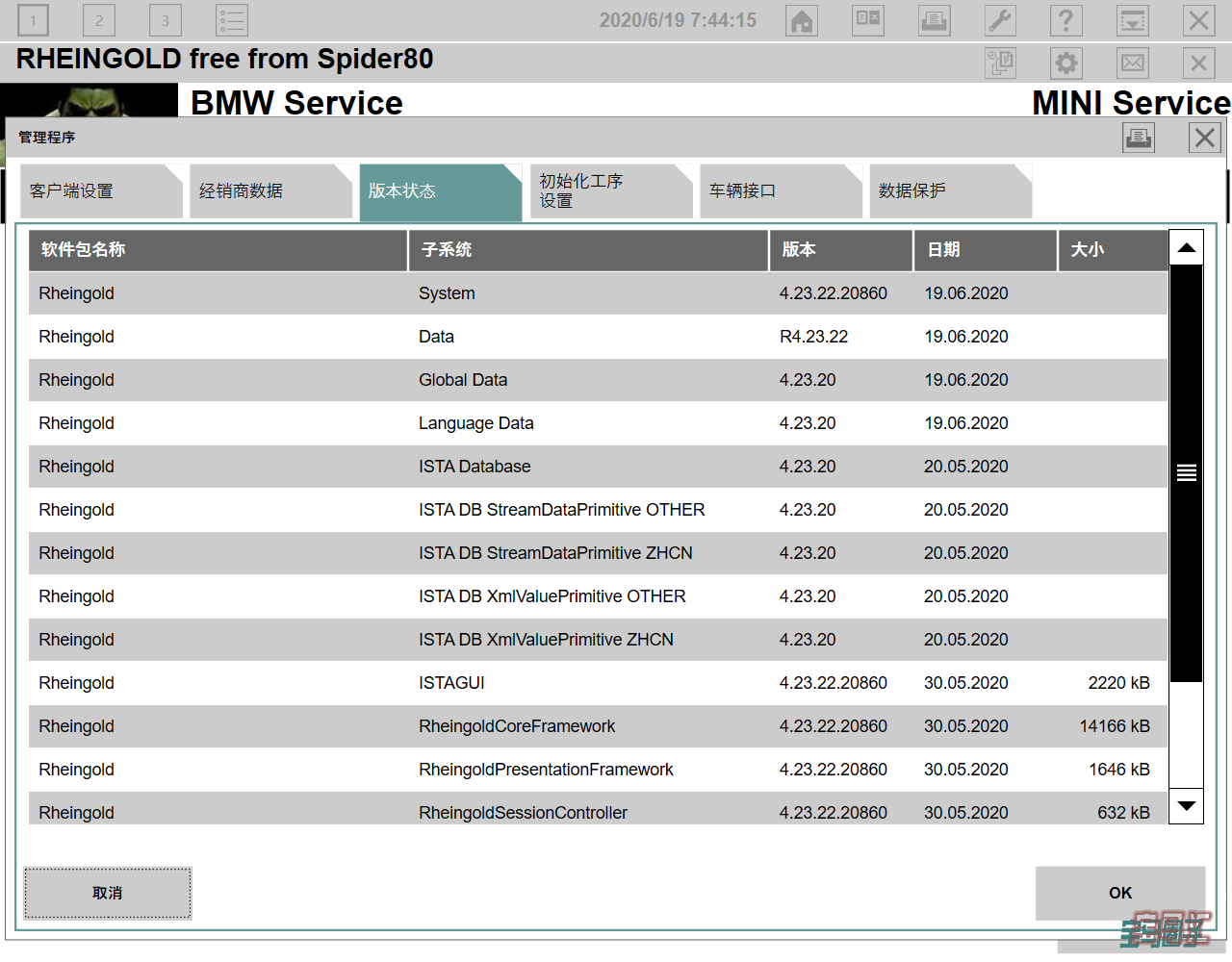This screenshot has width=1232, height=962.
Task: Open the wrench administration icon
Action: (x=1000, y=20)
